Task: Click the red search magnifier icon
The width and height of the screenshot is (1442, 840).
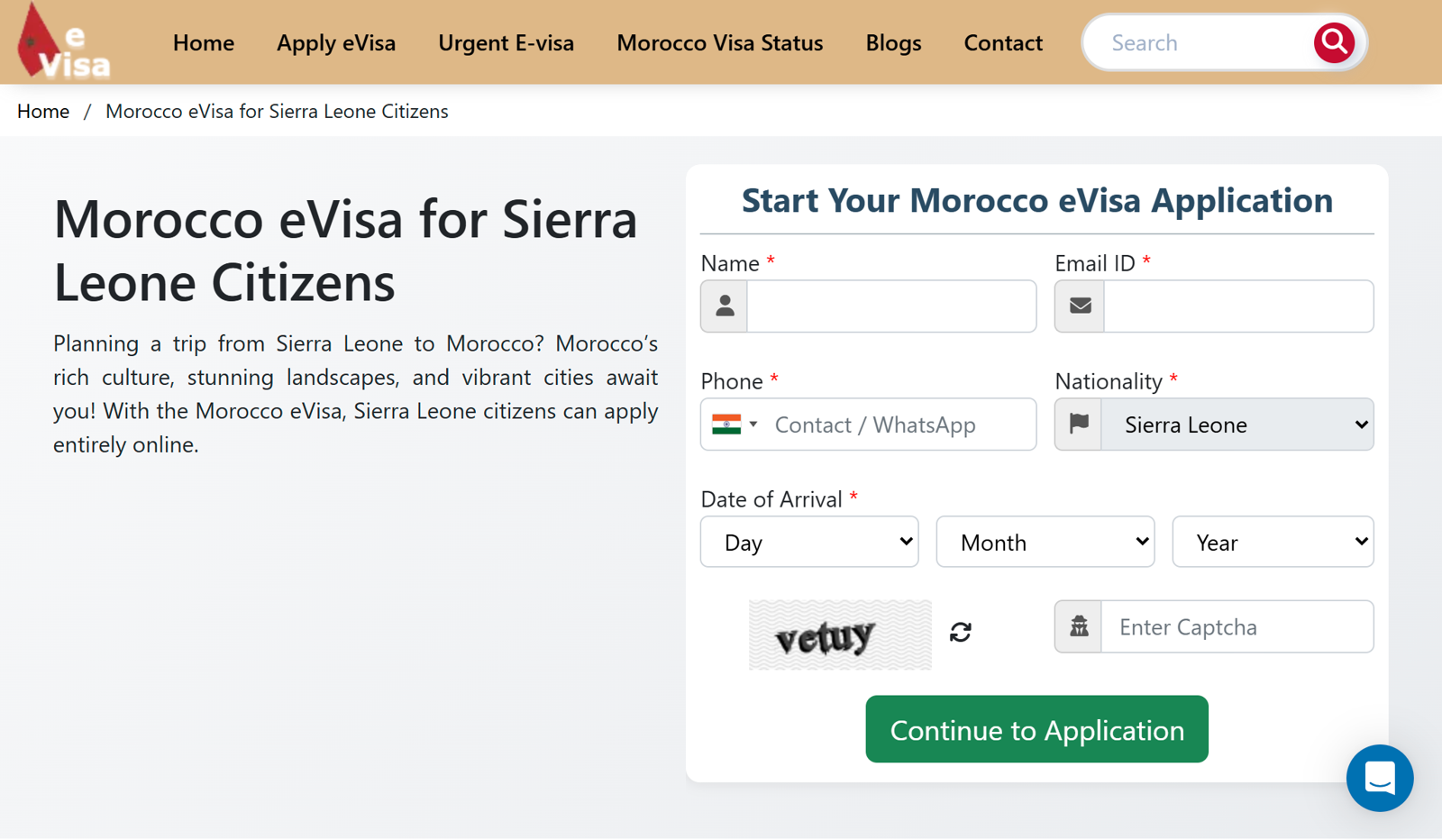Action: point(1333,42)
